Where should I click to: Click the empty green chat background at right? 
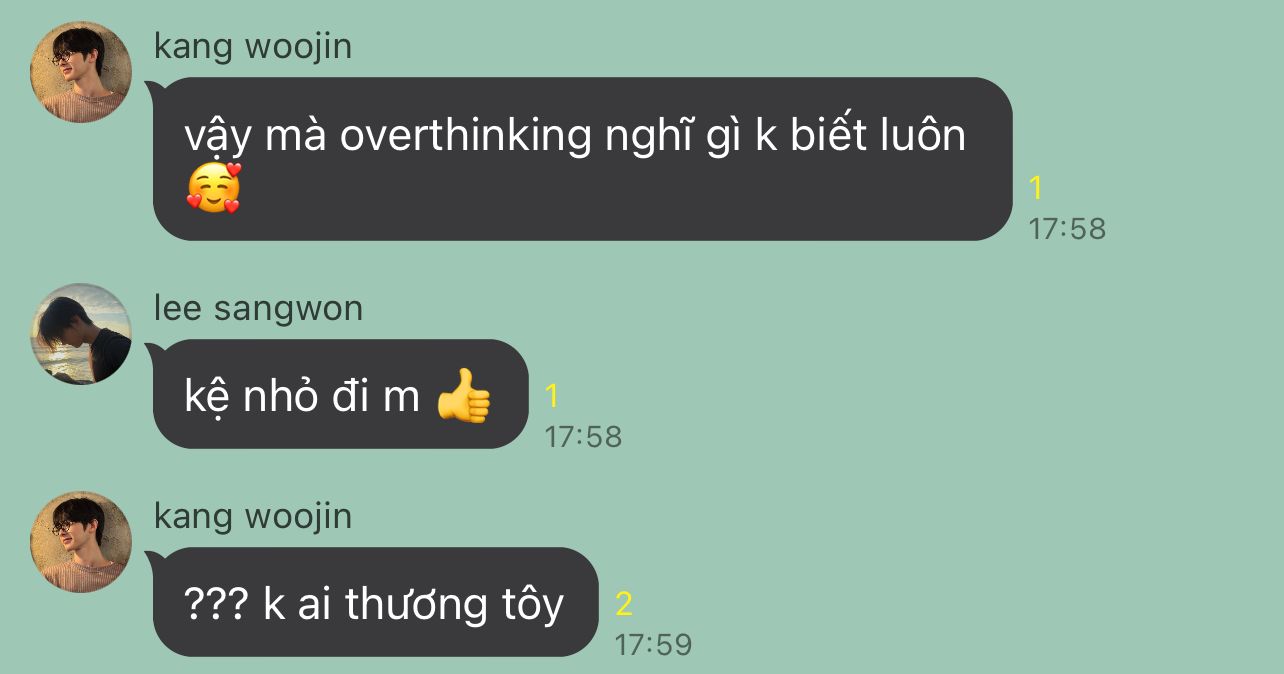click(1000, 450)
